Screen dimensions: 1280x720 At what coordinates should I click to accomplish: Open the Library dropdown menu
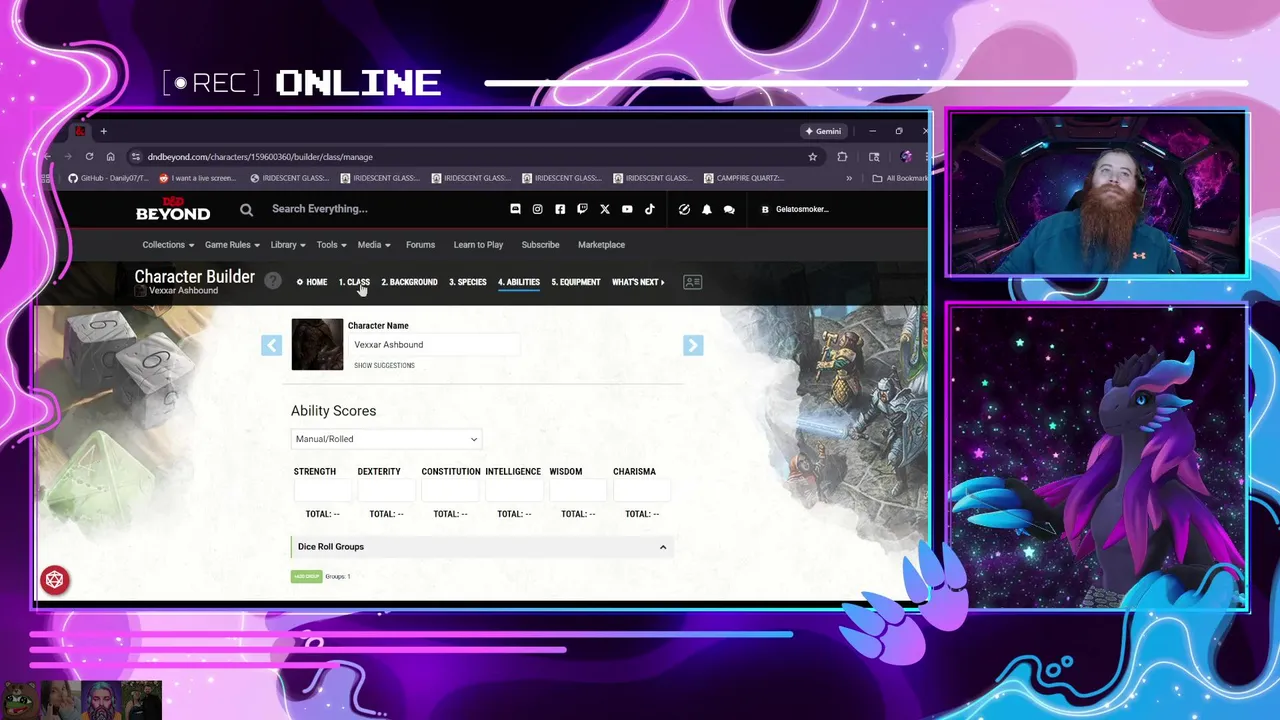(x=288, y=244)
